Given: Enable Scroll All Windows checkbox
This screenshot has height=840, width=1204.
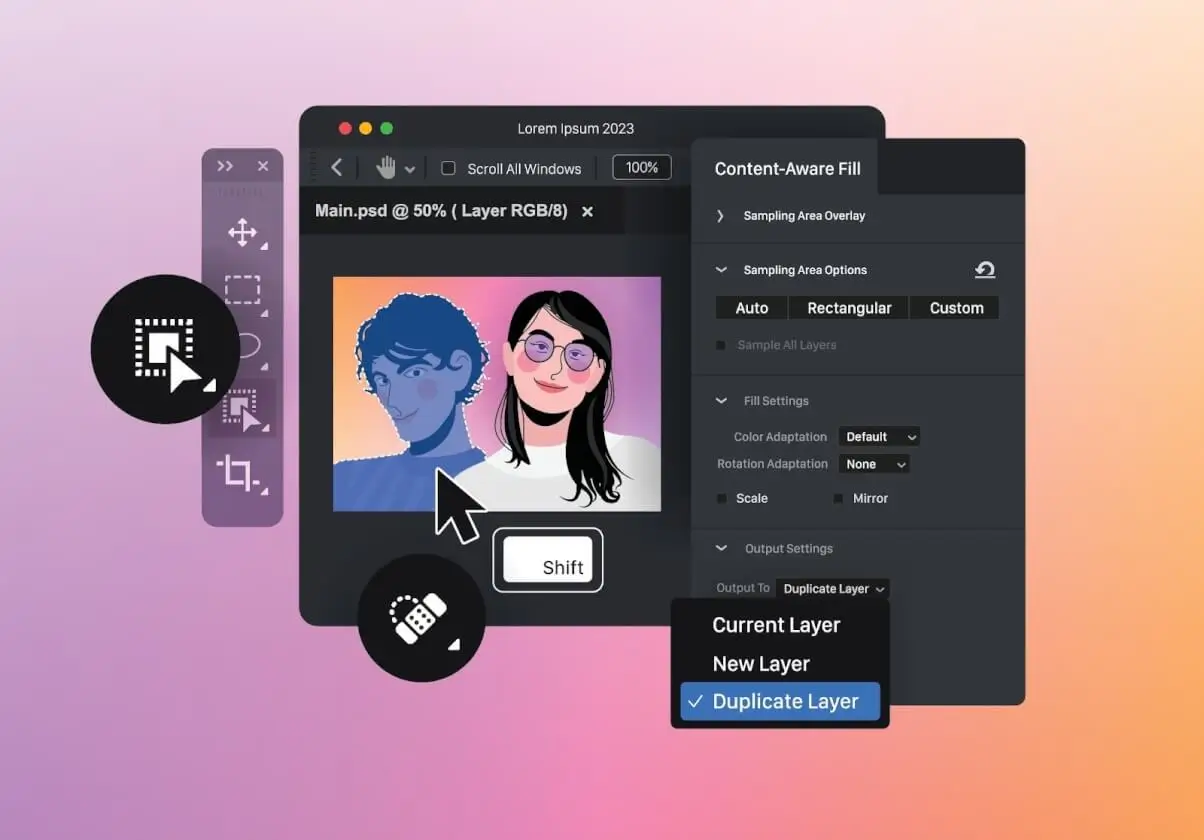Looking at the screenshot, I should [449, 168].
